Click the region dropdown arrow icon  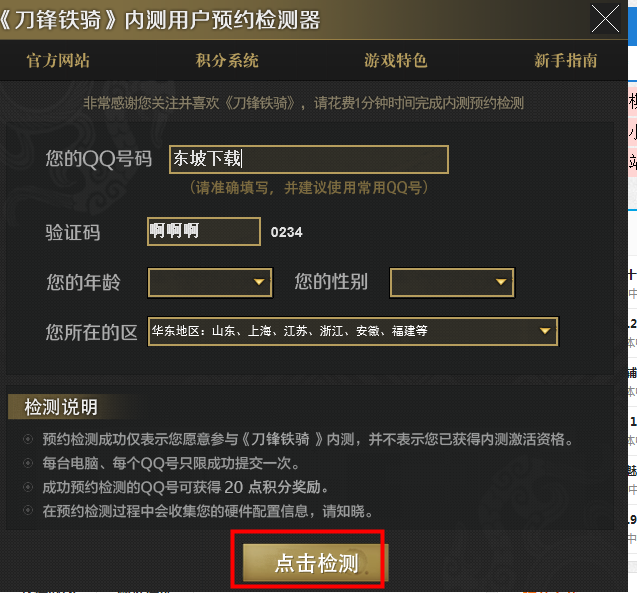tap(545, 331)
